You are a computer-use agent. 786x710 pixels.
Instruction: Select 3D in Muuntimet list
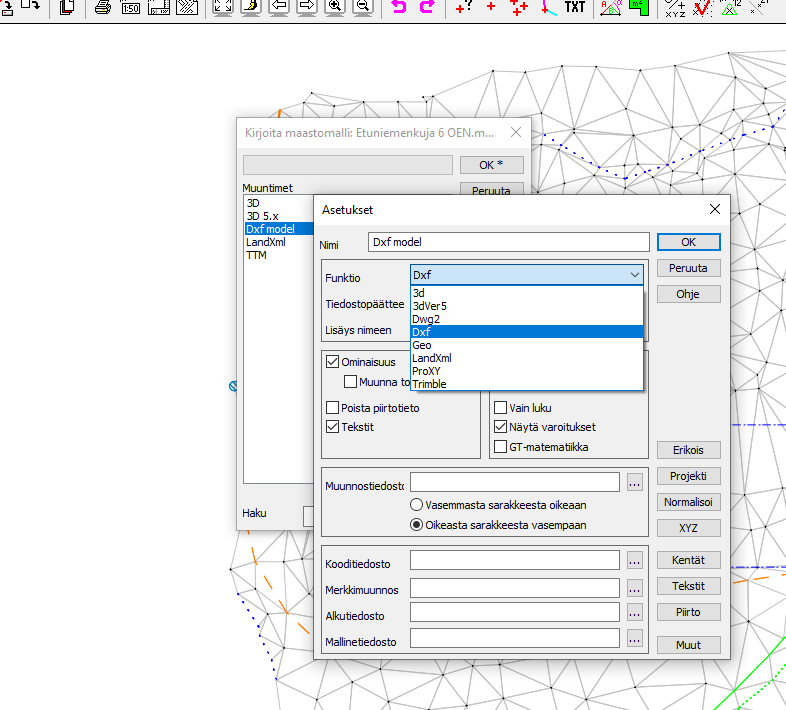click(x=279, y=203)
